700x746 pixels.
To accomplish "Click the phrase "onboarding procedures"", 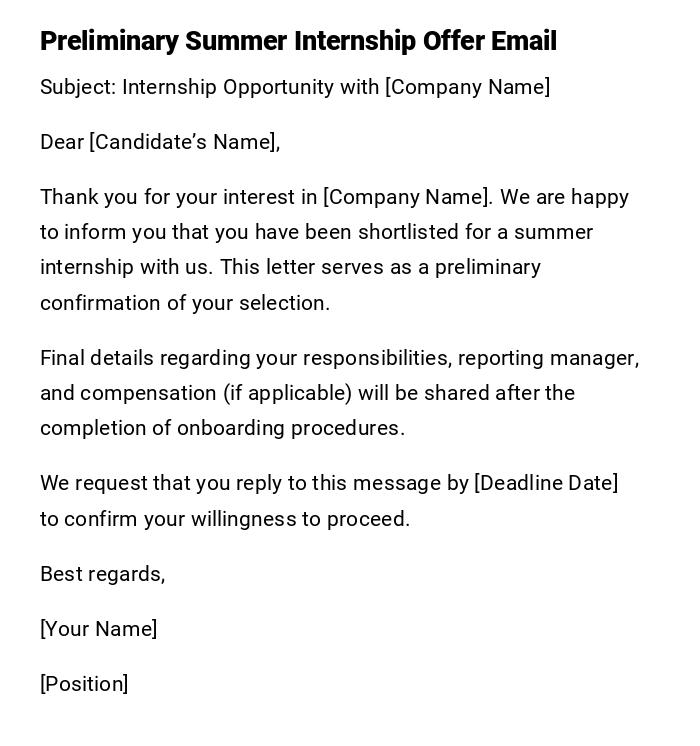I will (x=290, y=428).
